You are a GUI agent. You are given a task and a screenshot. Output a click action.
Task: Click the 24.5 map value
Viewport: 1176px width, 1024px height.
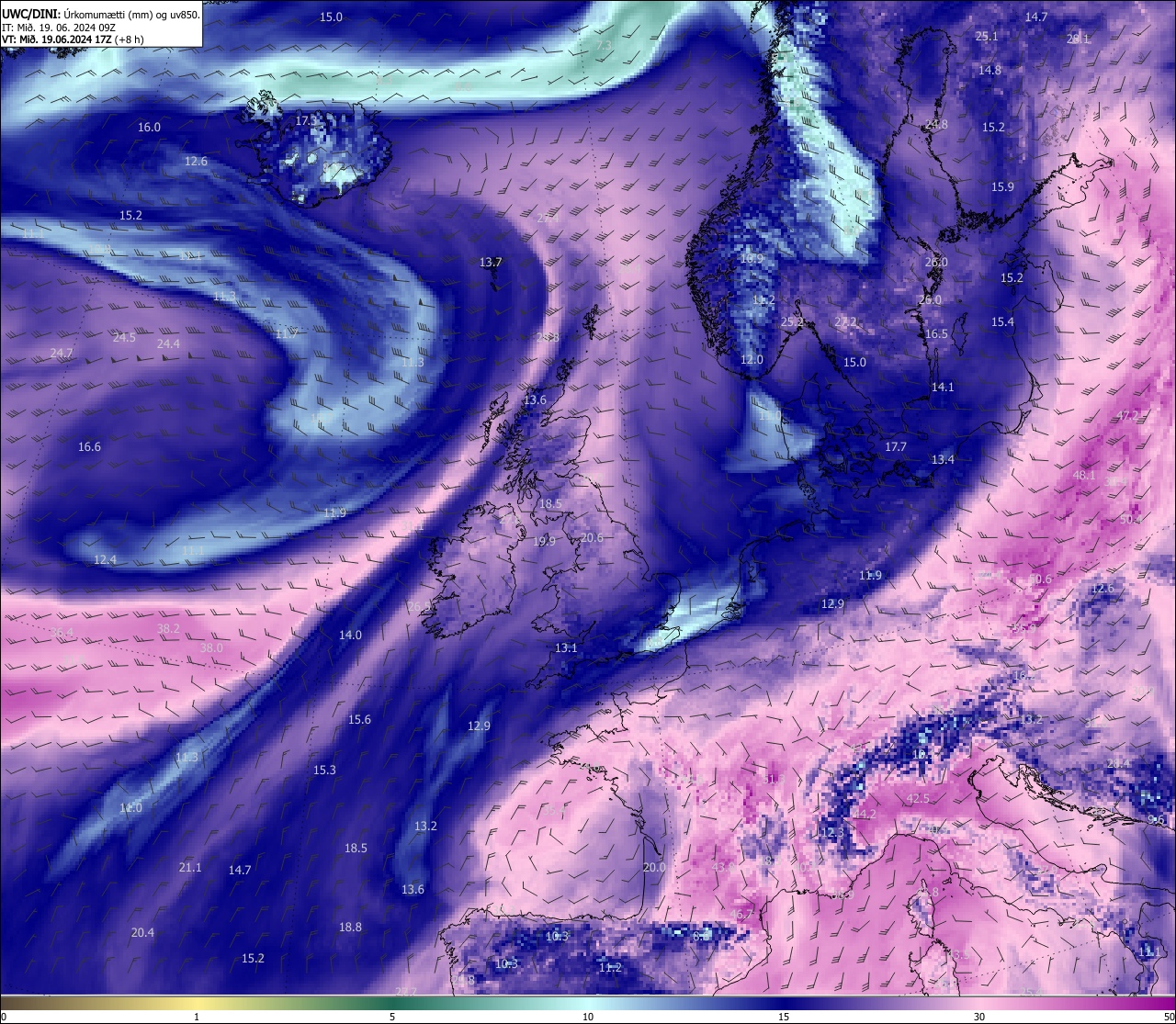pos(124,337)
